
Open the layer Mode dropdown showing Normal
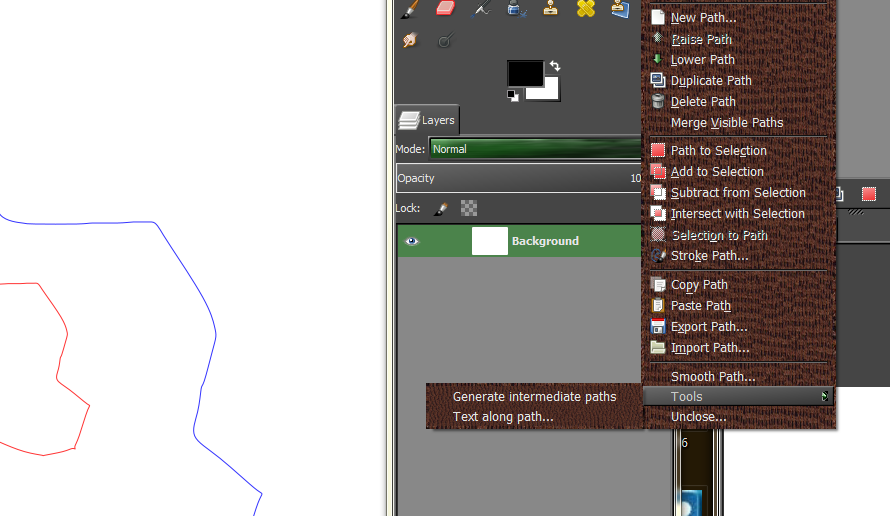[x=535, y=149]
